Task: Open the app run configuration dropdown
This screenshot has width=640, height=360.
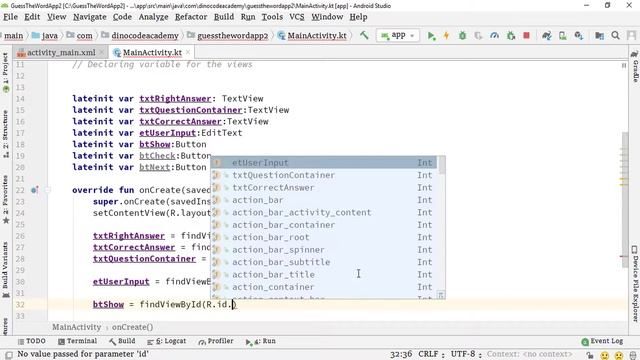Action: pyautogui.click(x=397, y=36)
